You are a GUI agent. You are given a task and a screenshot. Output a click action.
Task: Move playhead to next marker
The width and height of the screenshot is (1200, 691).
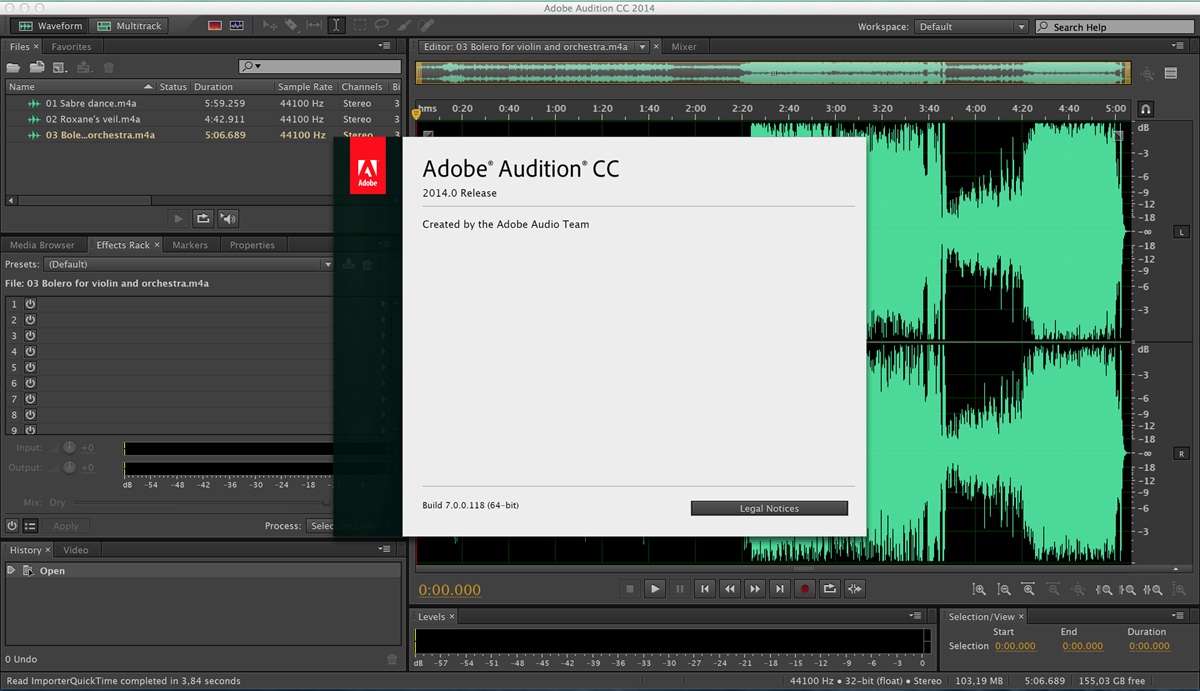(780, 589)
